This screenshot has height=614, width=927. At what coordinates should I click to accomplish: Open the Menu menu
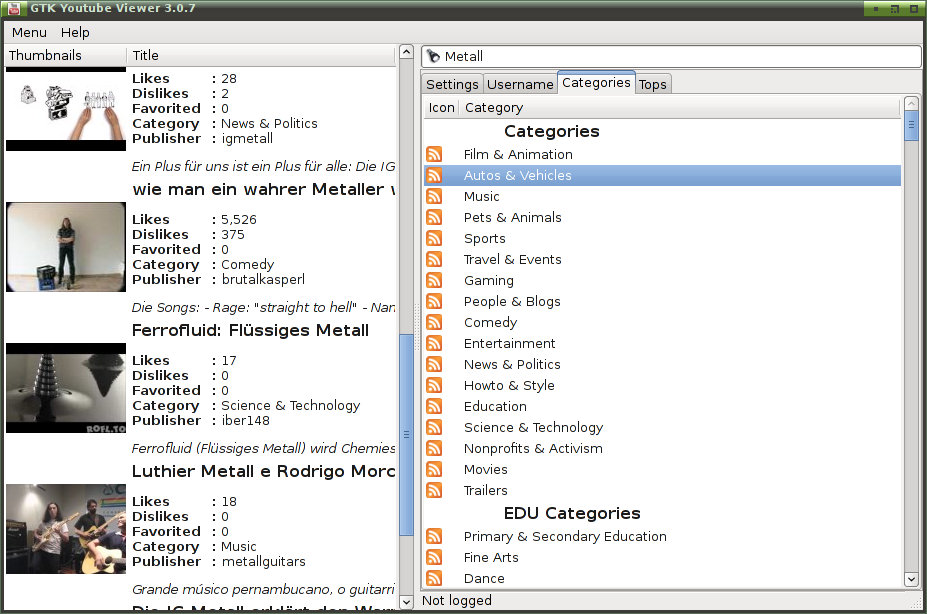tap(29, 33)
